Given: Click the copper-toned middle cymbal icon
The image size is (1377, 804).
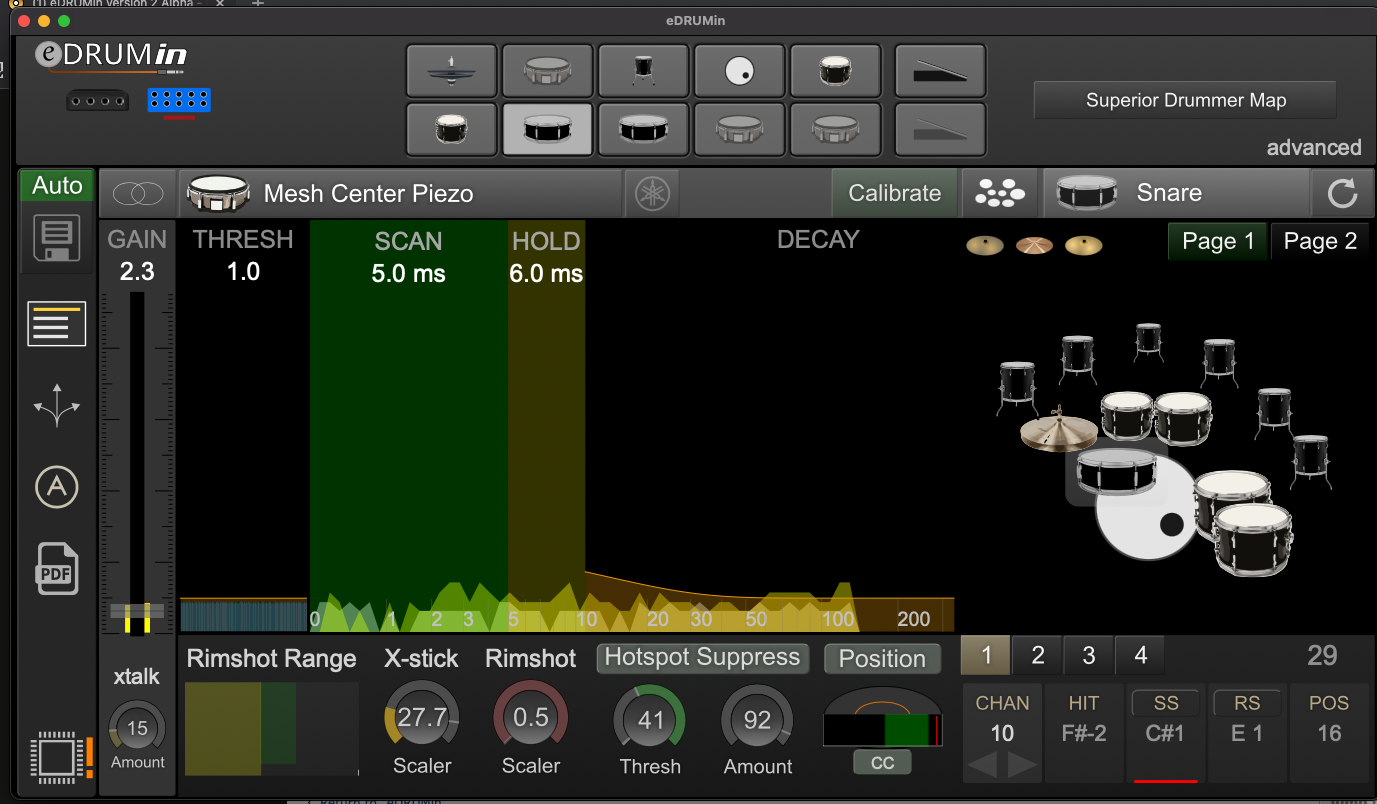Looking at the screenshot, I should point(1035,245).
